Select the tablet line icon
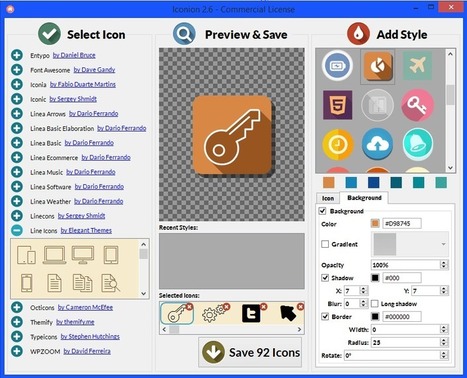 [111, 255]
